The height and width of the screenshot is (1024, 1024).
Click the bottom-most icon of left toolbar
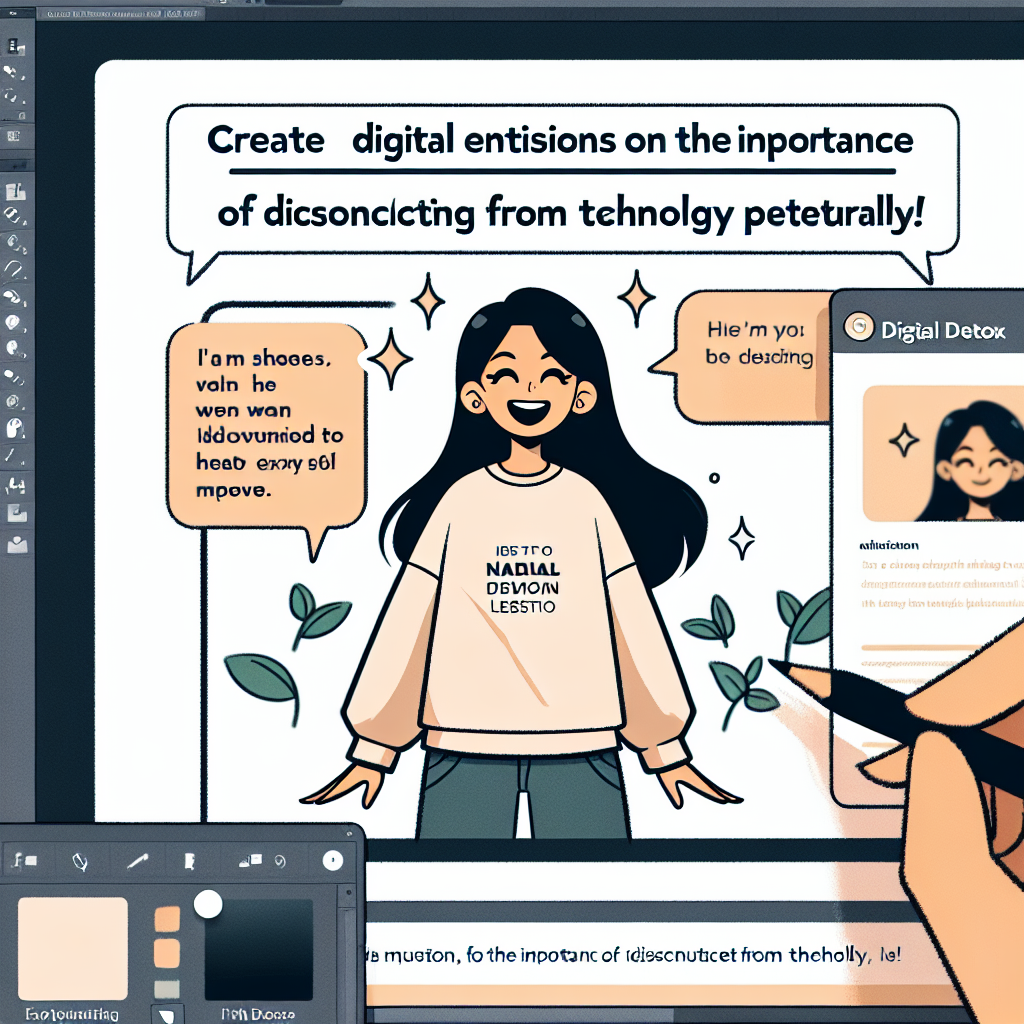tap(16, 543)
